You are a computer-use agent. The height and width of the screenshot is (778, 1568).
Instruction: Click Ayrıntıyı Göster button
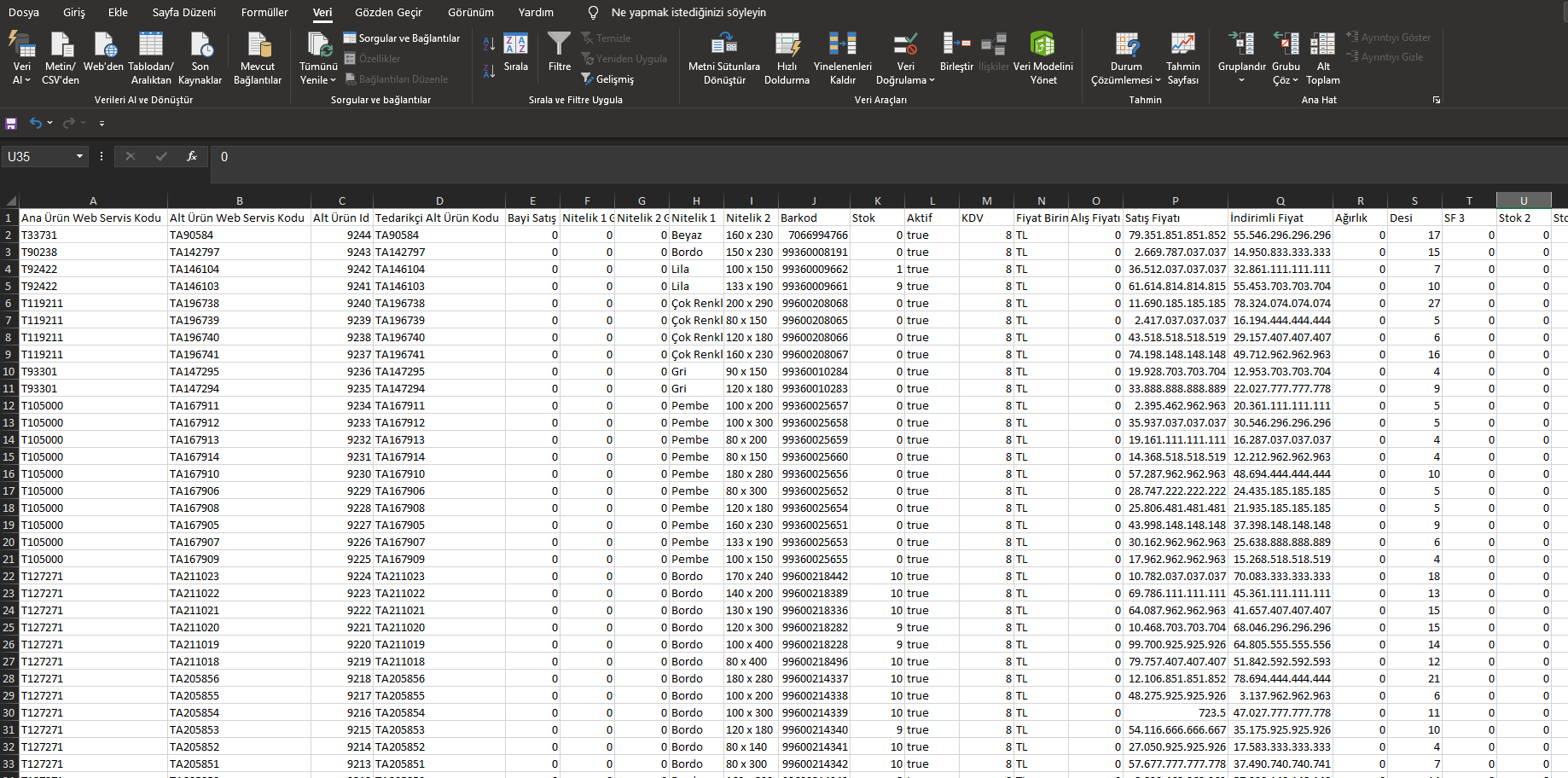1388,38
